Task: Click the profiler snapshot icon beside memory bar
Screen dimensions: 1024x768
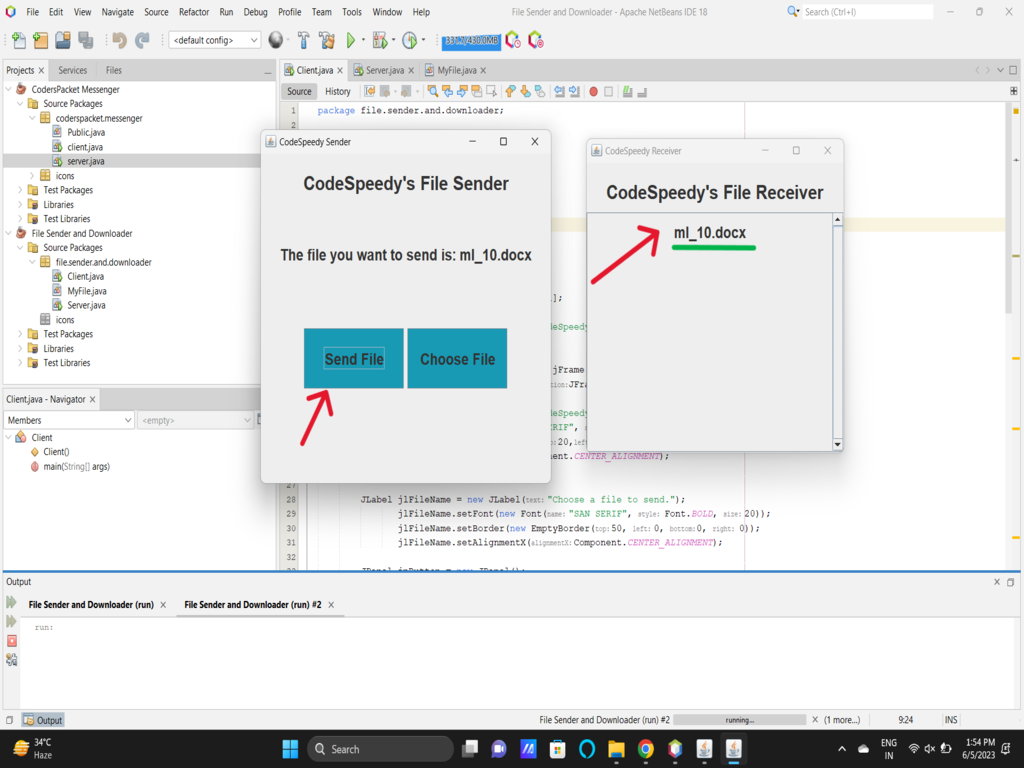Action: click(513, 40)
